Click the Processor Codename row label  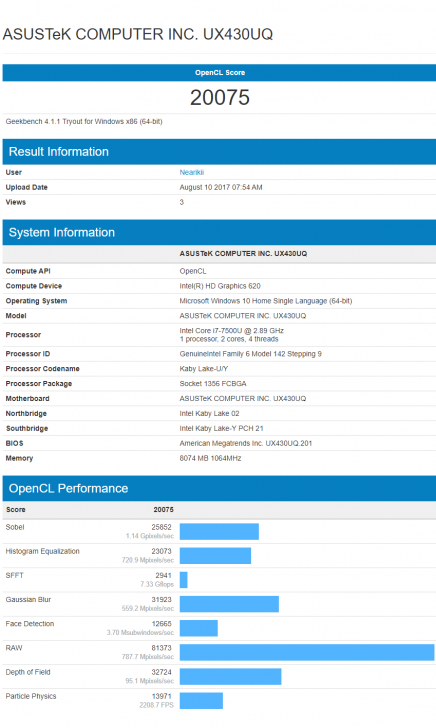point(42,369)
